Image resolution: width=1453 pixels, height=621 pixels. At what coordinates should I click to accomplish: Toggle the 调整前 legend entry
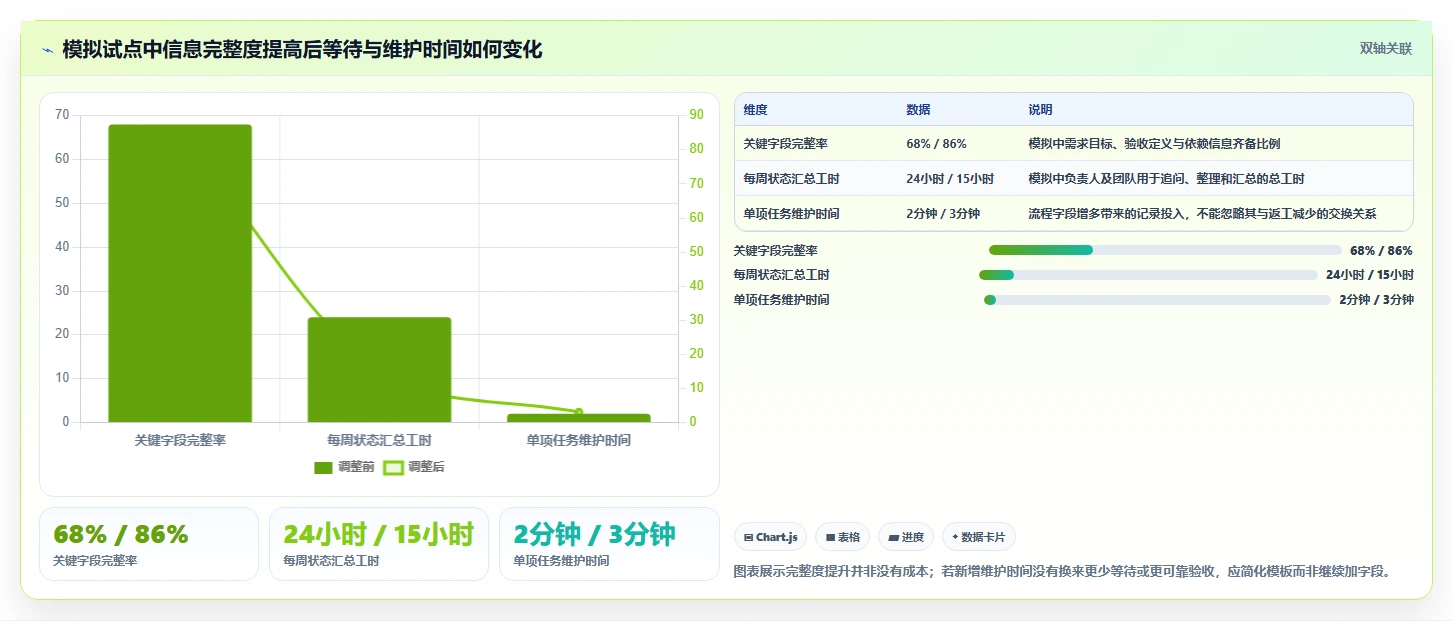(x=344, y=467)
